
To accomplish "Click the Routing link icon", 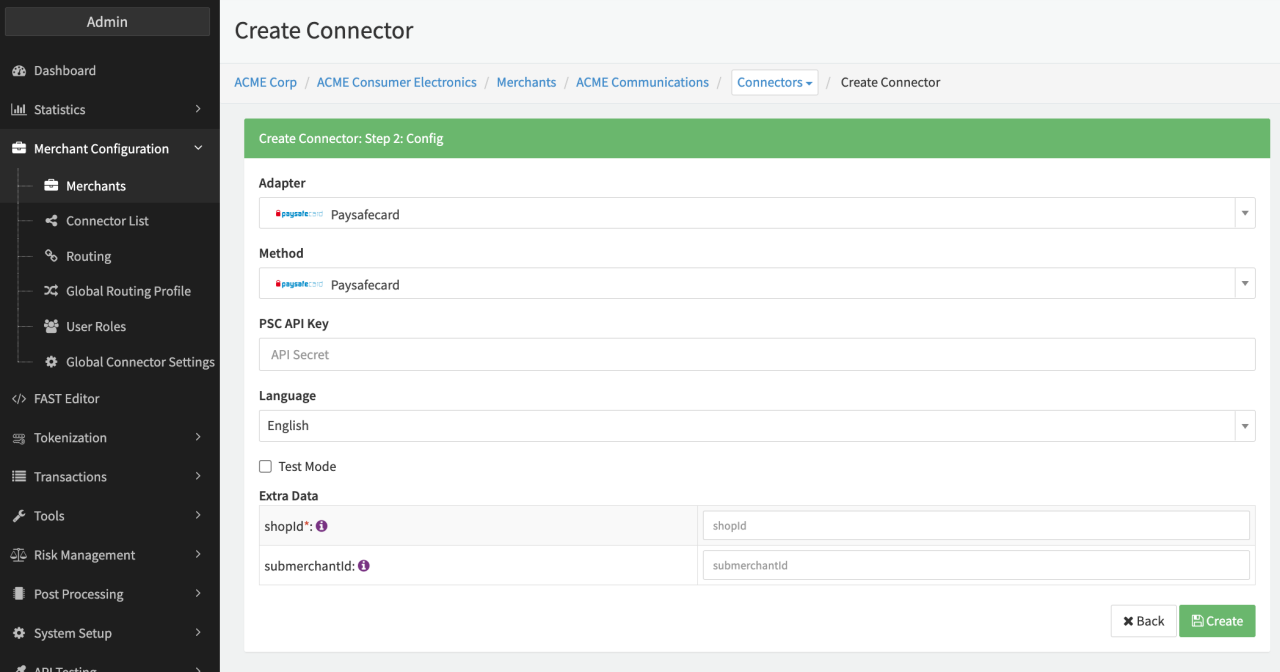I will click(51, 256).
